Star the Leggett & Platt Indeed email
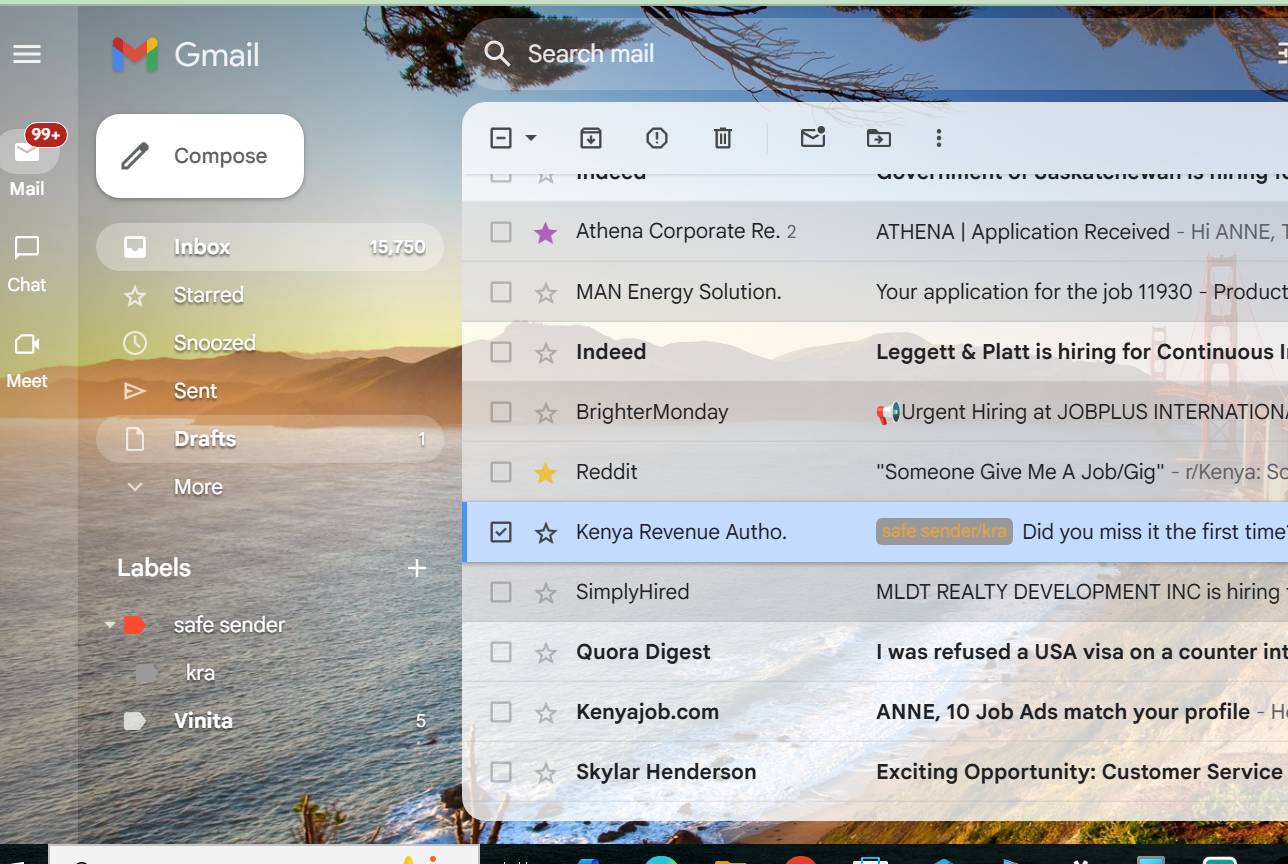 (545, 353)
